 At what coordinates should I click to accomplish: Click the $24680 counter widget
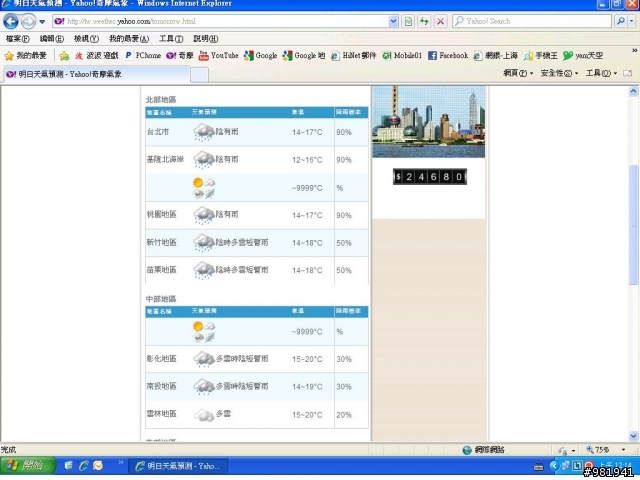coord(429,176)
